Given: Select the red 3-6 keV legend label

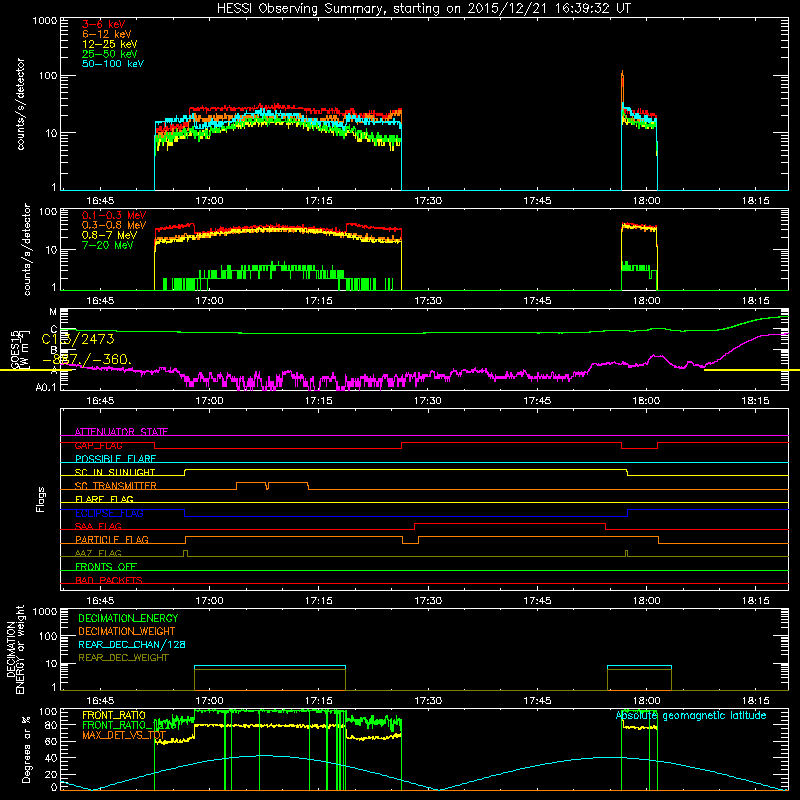Looking at the screenshot, I should click(104, 24).
